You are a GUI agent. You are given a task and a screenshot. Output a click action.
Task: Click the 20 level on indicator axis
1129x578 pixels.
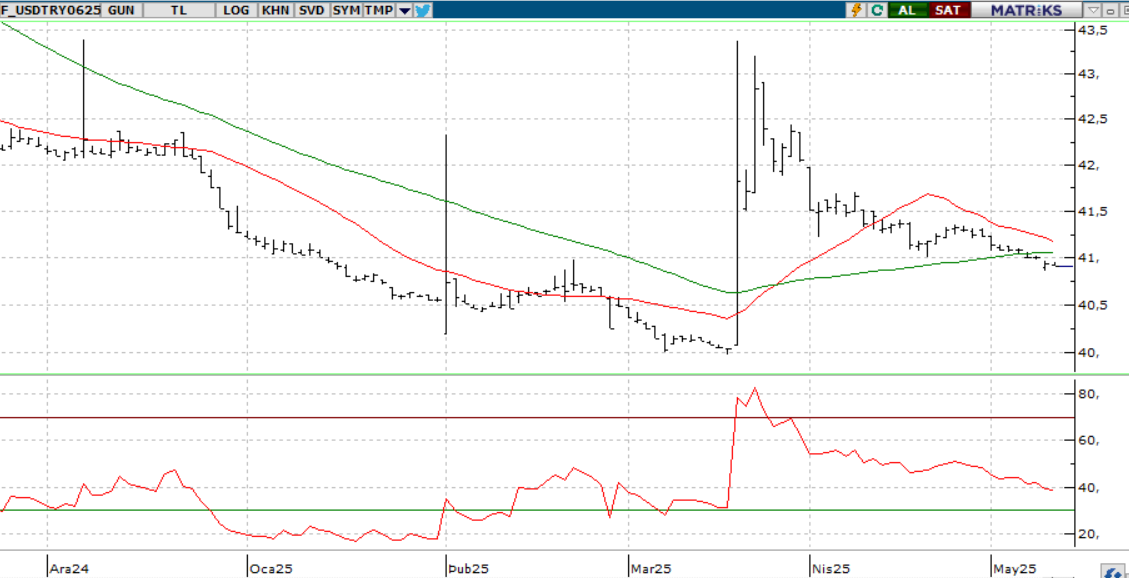(1087, 535)
